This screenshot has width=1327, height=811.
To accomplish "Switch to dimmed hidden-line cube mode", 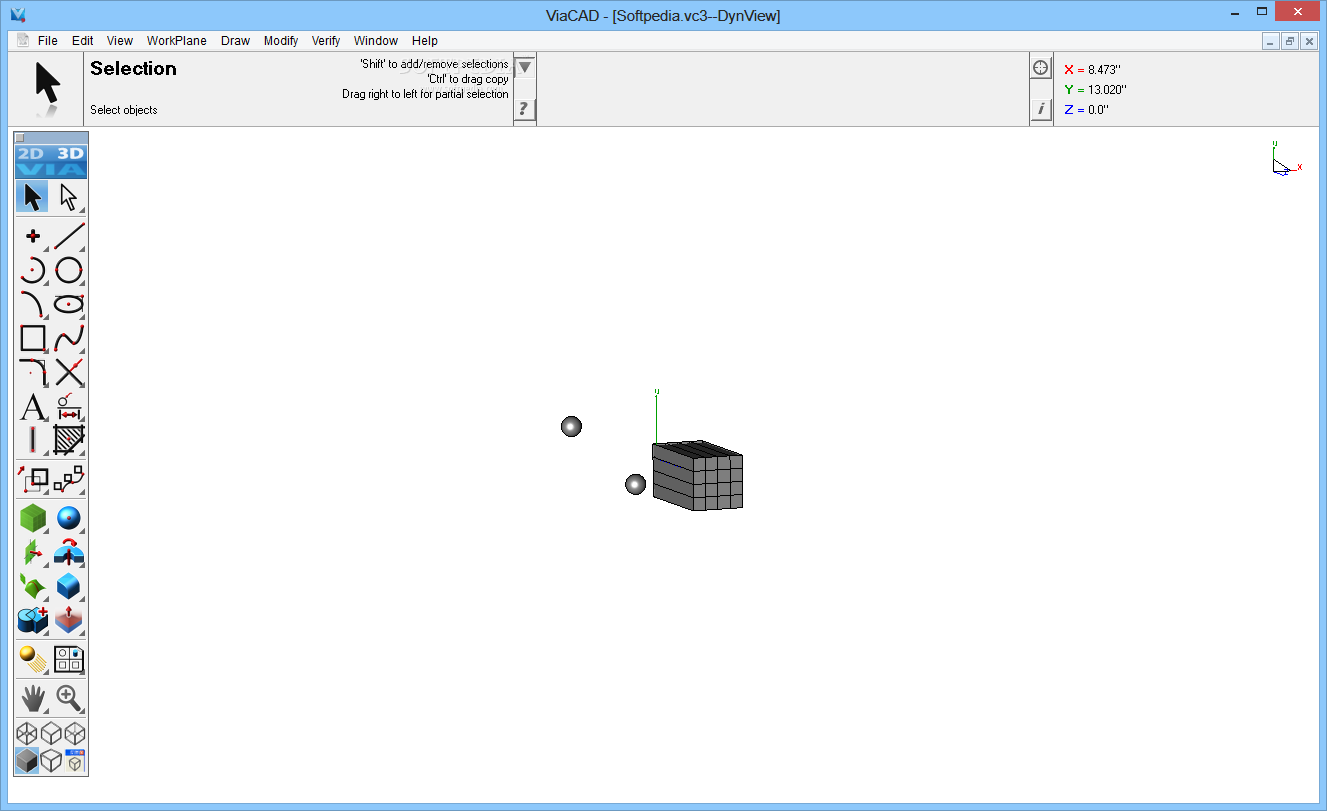I will (x=75, y=734).
